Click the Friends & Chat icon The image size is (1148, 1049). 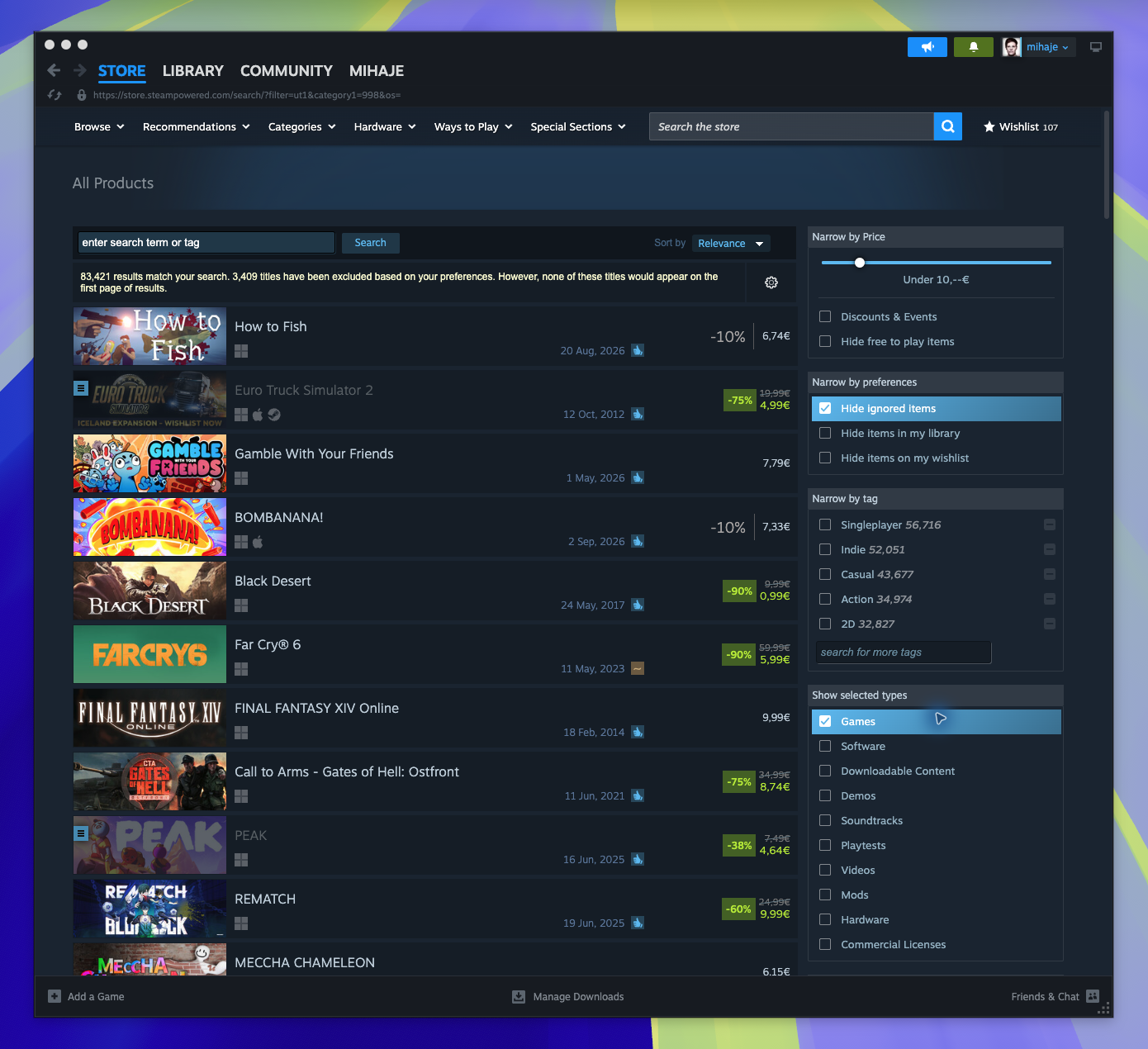1093,996
